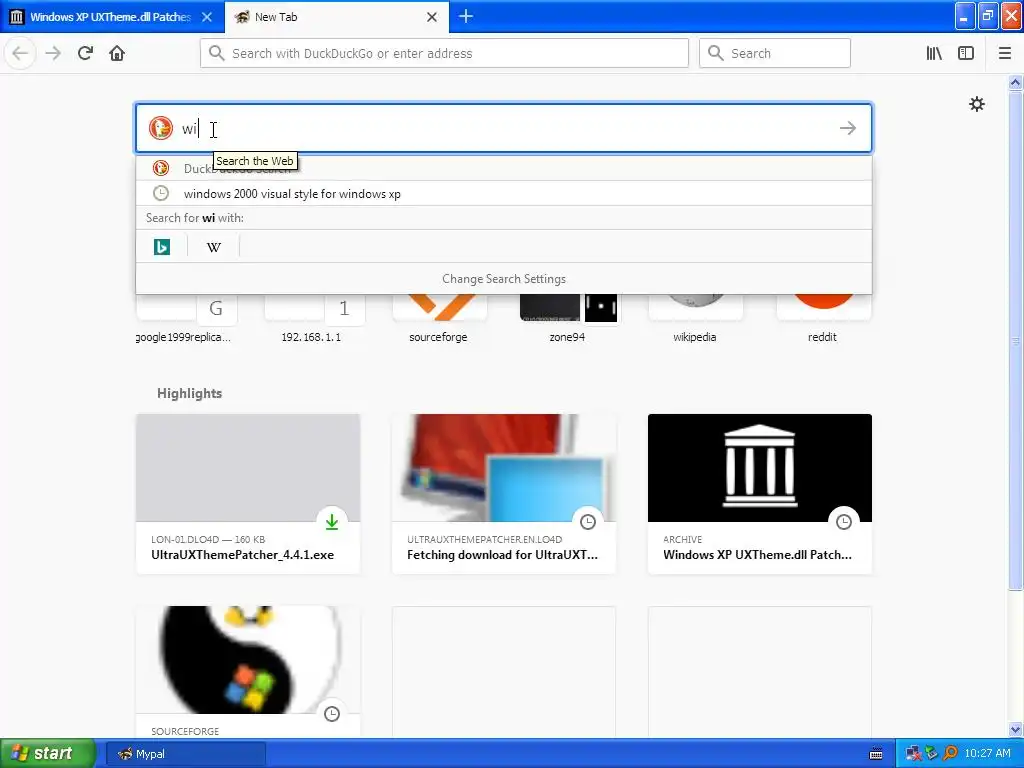Focus the toolbar Search field
This screenshot has height=768, width=1024.
point(775,53)
